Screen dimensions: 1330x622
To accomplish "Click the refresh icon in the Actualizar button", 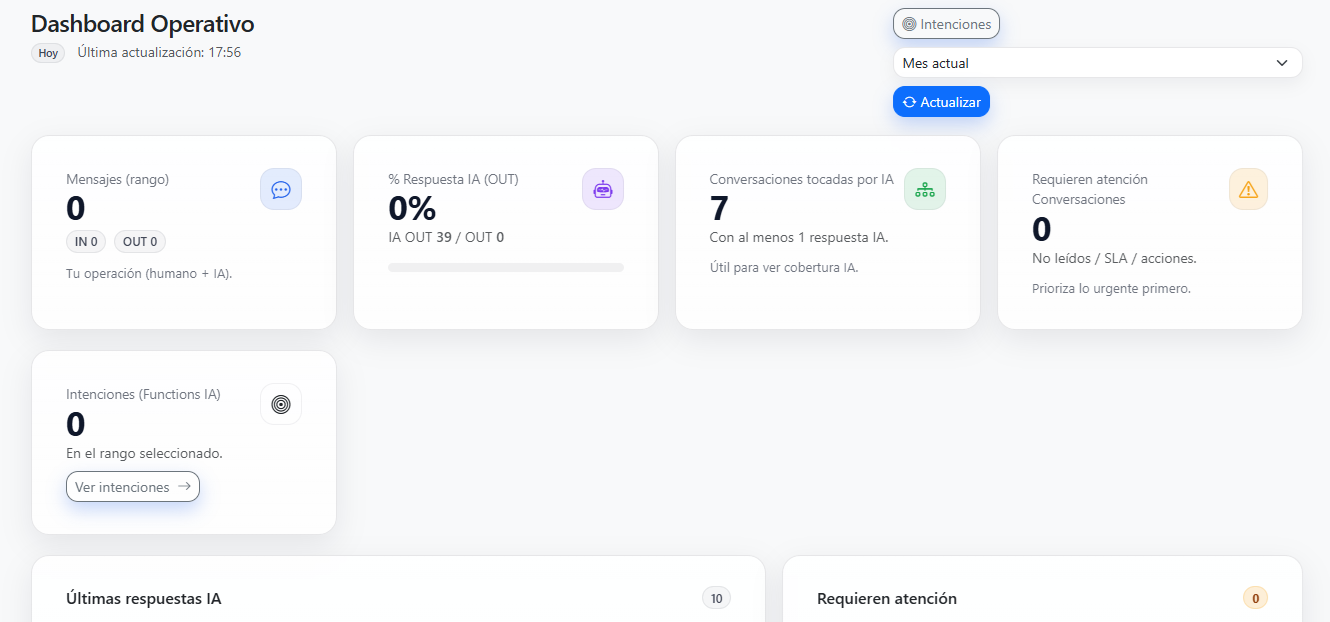I will pos(909,102).
